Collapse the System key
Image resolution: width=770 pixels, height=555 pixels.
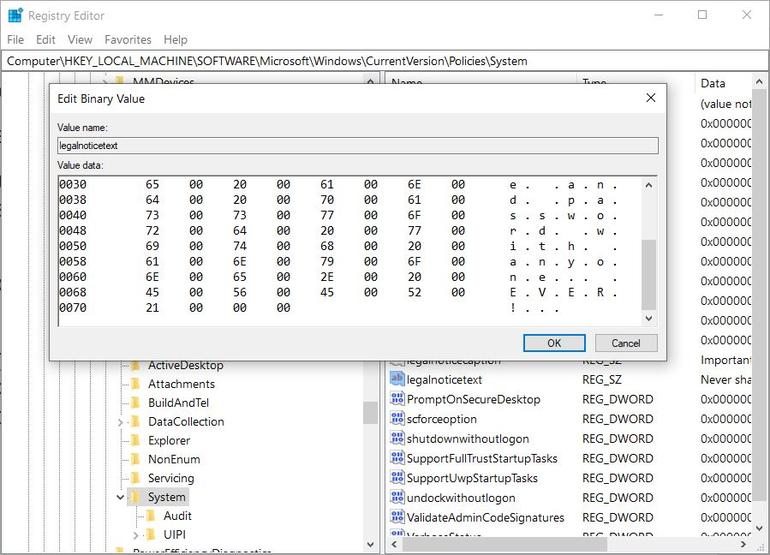click(120, 497)
